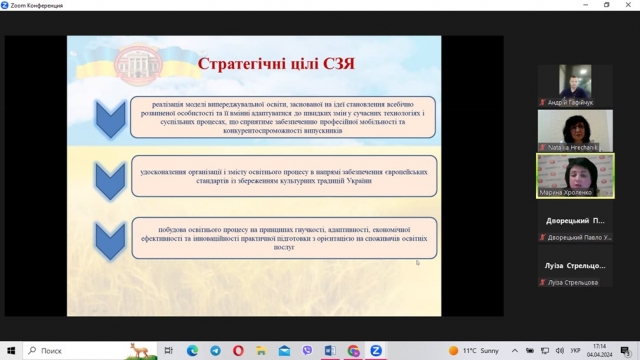Viewport: 640px width, 360px height.
Task: Launch Microsoft Edge from the taskbar
Action: [x=192, y=351]
